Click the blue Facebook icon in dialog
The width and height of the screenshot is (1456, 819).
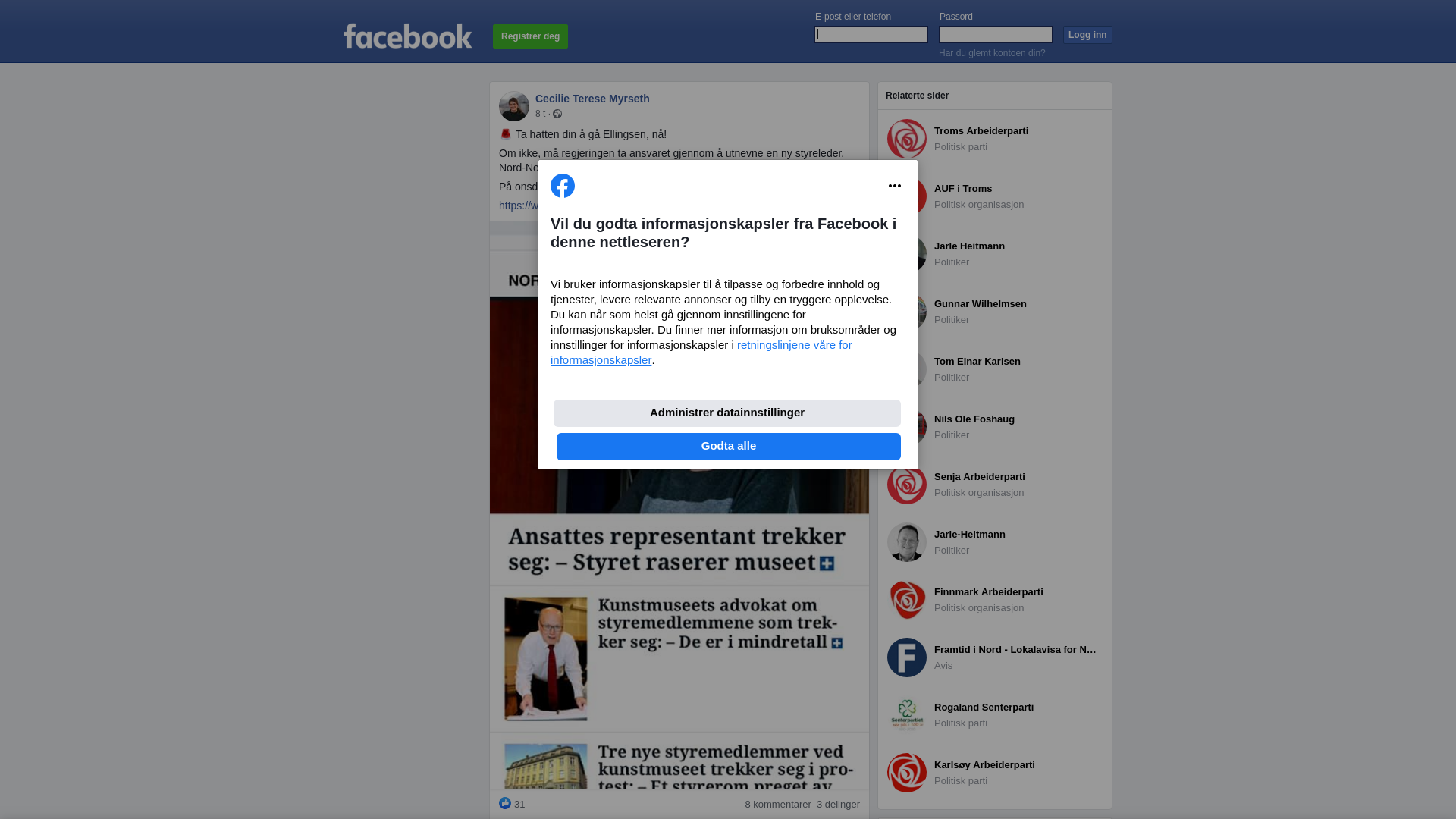[x=563, y=186]
